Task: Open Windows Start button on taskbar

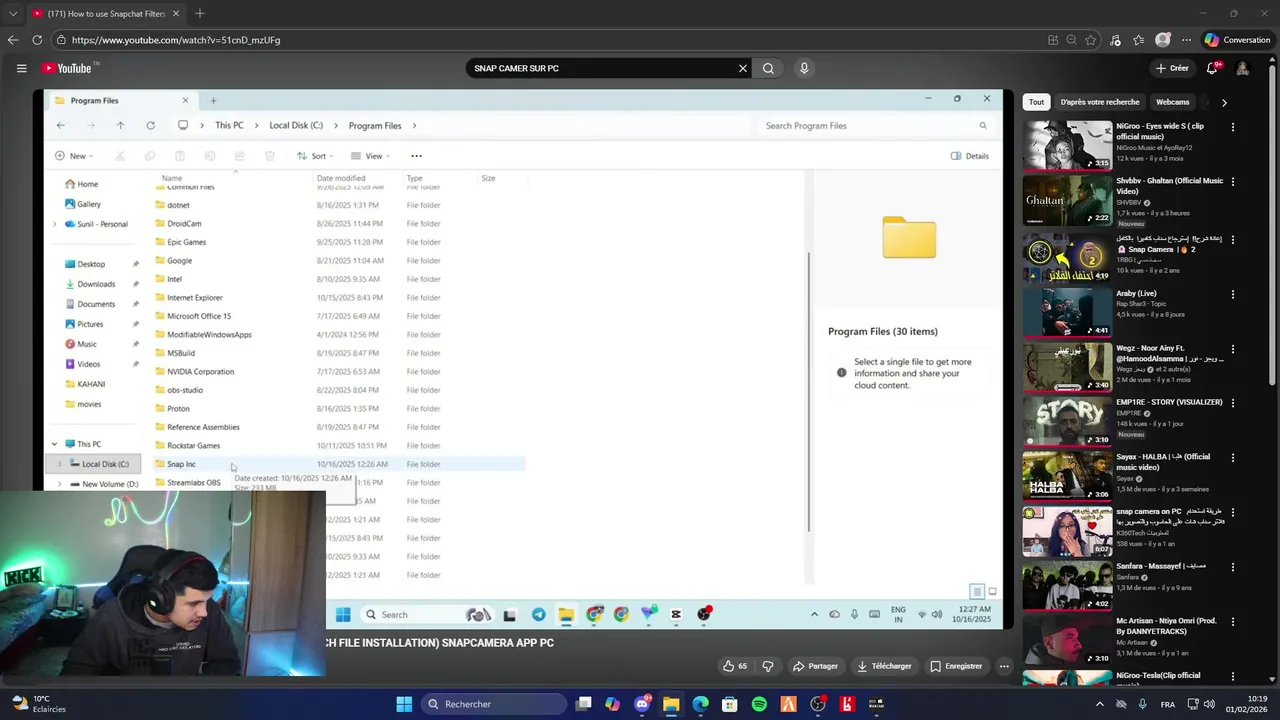Action: tap(404, 704)
